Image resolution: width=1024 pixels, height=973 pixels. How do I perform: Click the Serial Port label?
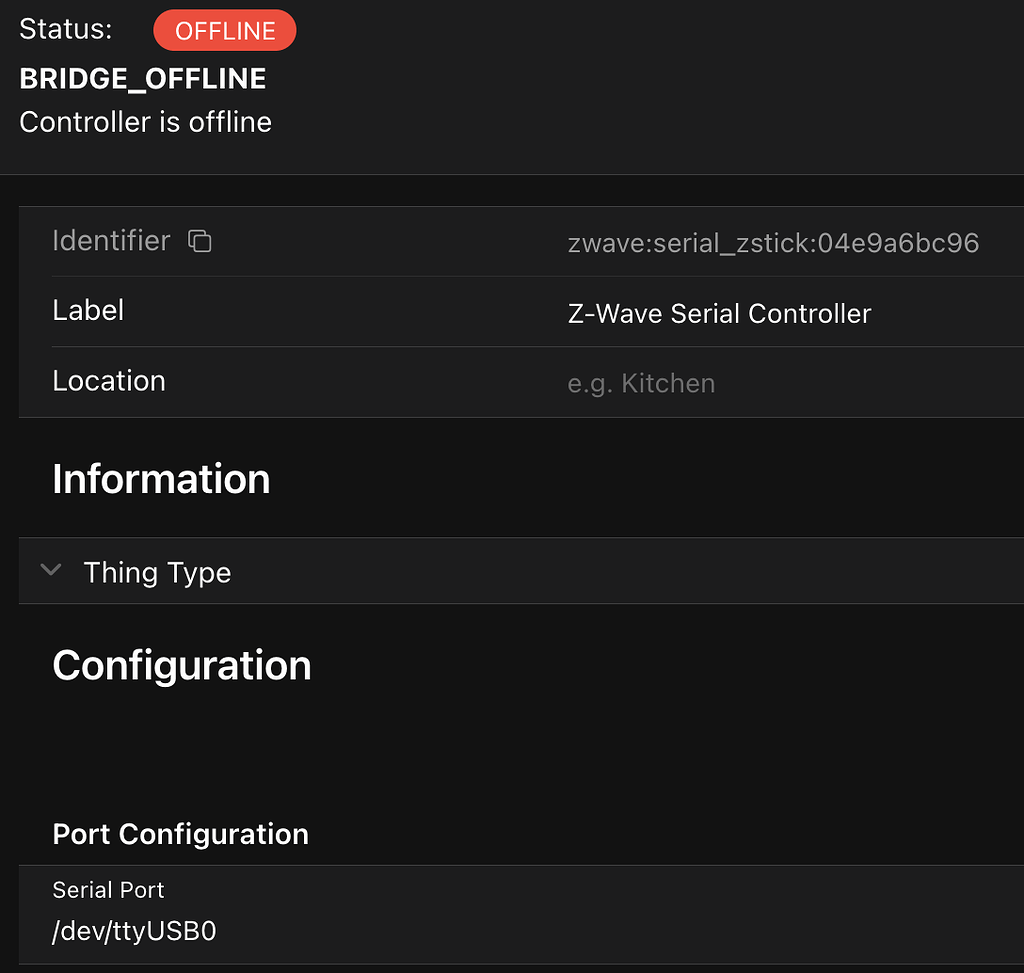coord(108,889)
